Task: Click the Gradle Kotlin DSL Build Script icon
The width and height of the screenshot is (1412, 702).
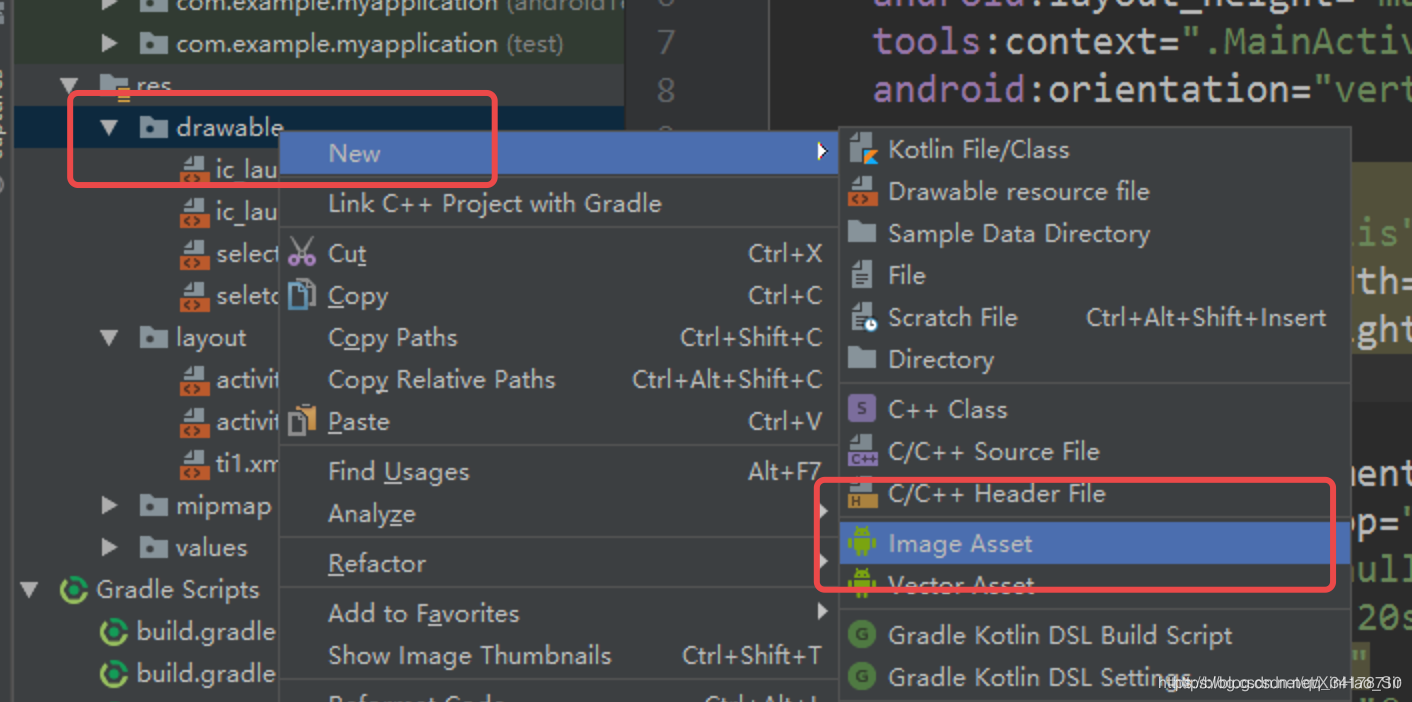Action: click(862, 635)
